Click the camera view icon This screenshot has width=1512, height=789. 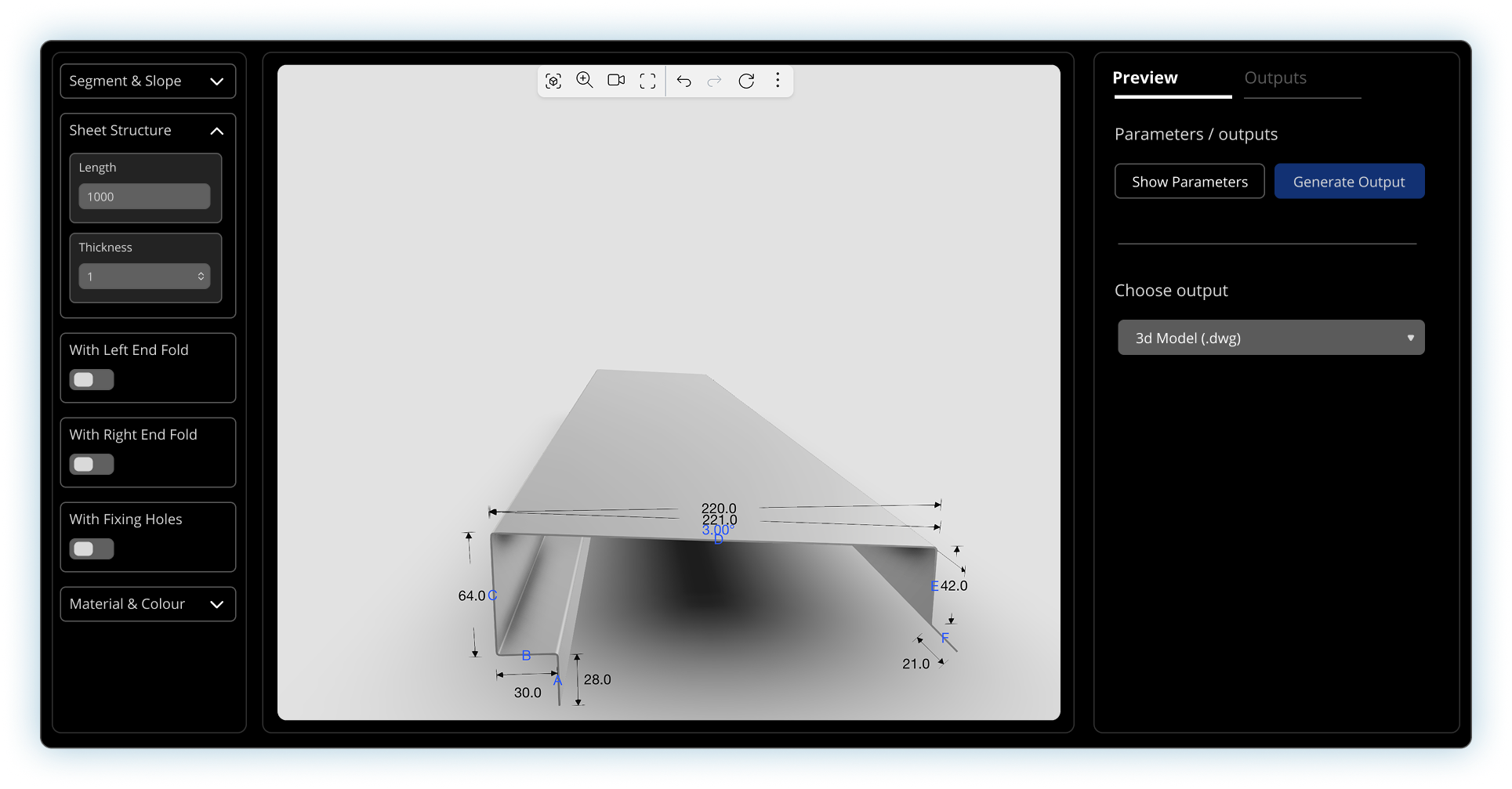tap(616, 80)
